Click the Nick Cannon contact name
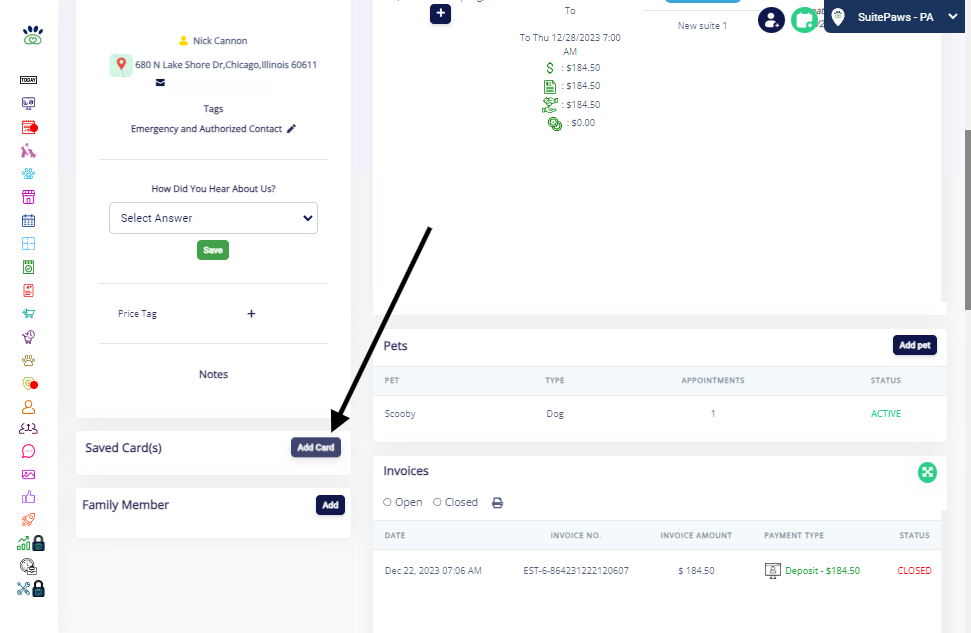Screen dimensions: 971x633 coord(220,41)
